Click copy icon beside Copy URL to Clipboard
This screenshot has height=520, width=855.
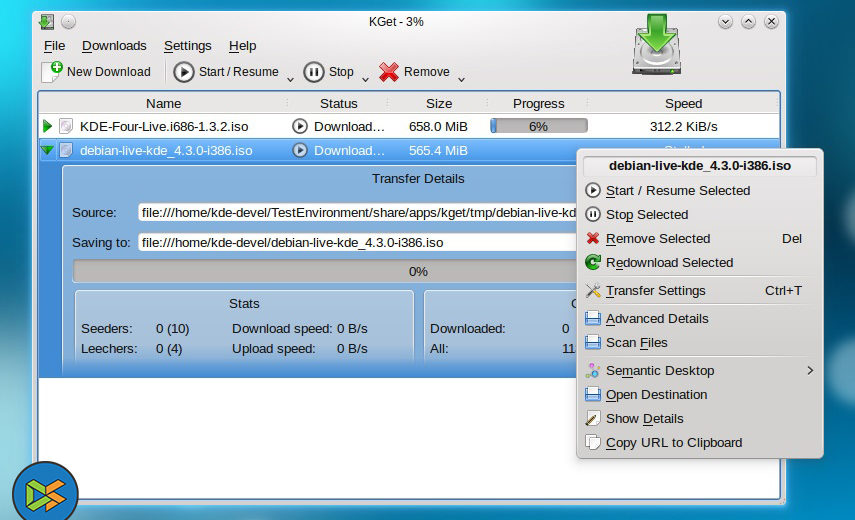point(593,442)
